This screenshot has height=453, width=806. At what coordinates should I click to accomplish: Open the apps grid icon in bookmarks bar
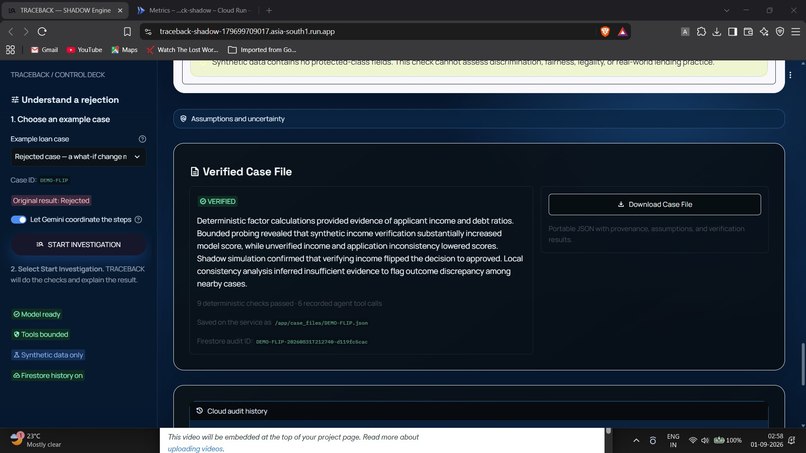(x=10, y=50)
